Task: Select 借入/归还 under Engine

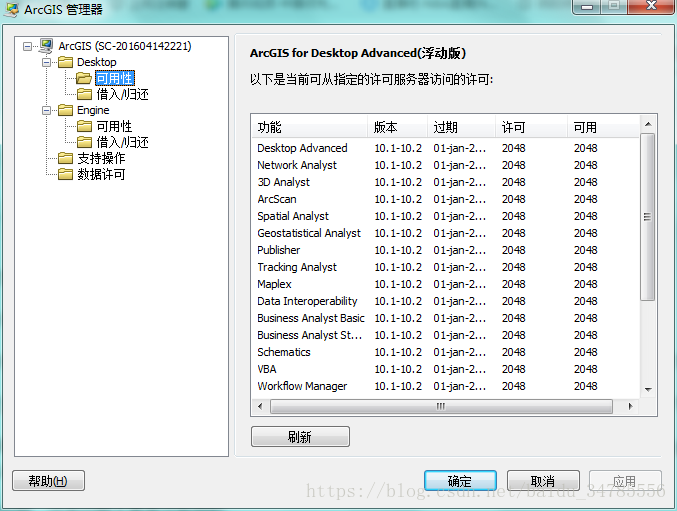Action: pos(122,142)
